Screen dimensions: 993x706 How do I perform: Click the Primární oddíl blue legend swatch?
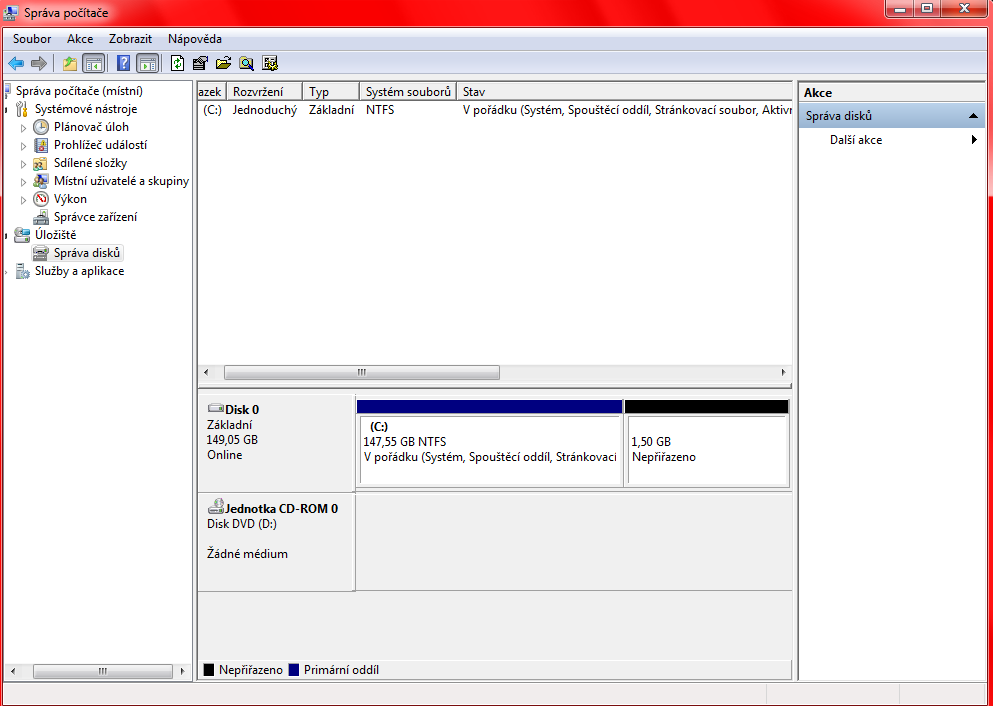click(294, 669)
